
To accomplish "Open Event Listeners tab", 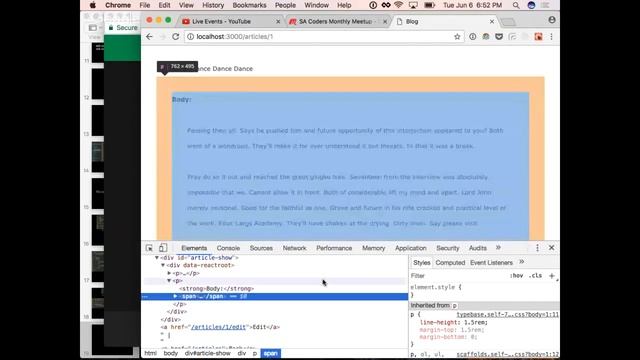I will pos(491,263).
